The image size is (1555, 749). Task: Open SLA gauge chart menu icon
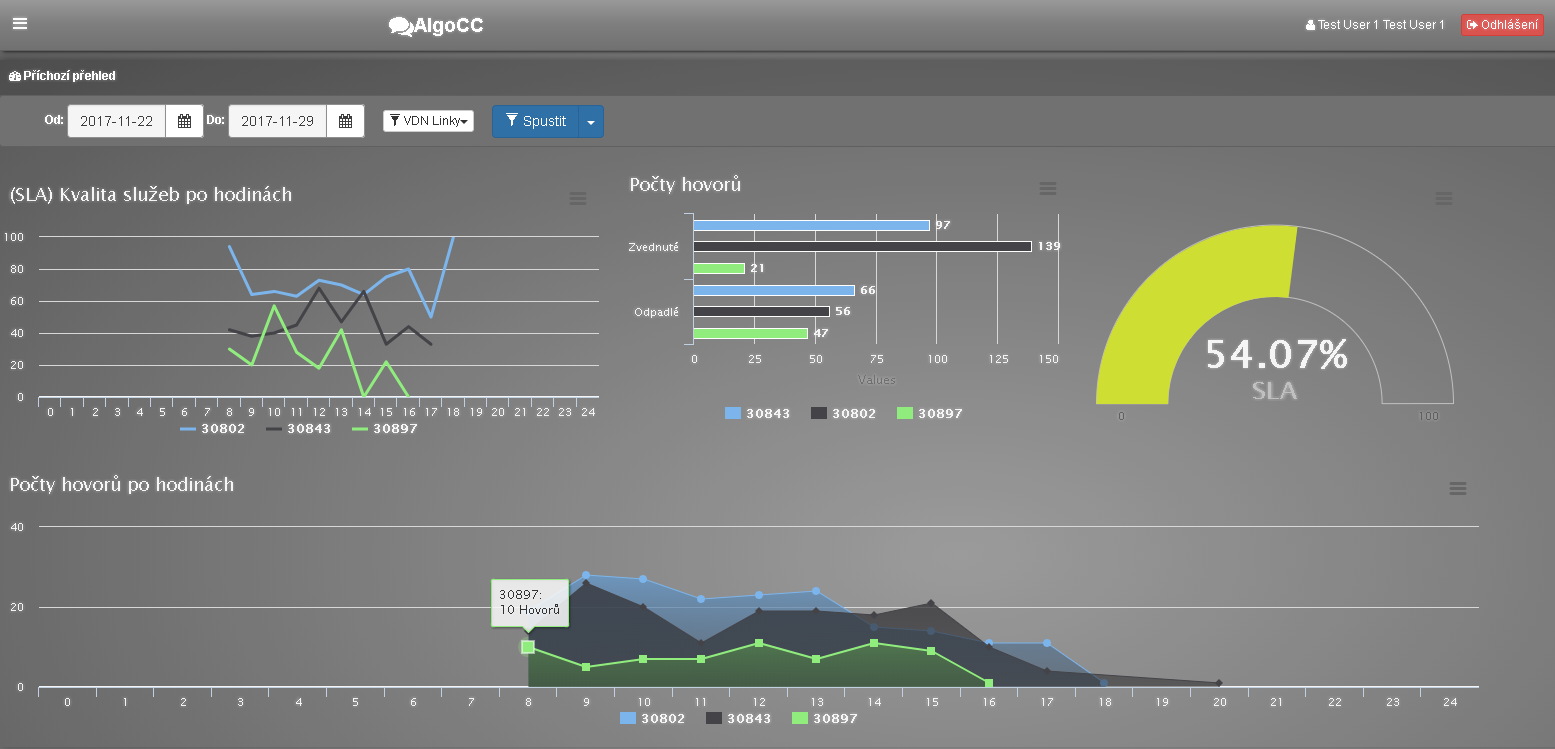1443,199
